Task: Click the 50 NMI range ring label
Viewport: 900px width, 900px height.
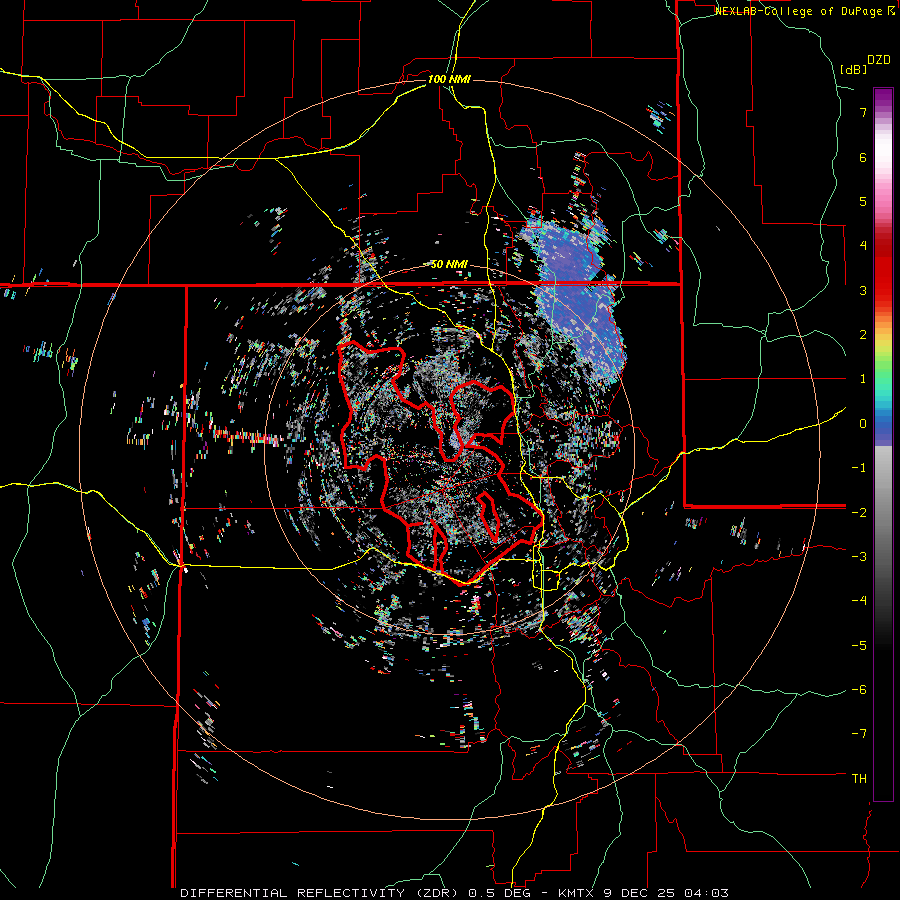Action: [x=449, y=264]
